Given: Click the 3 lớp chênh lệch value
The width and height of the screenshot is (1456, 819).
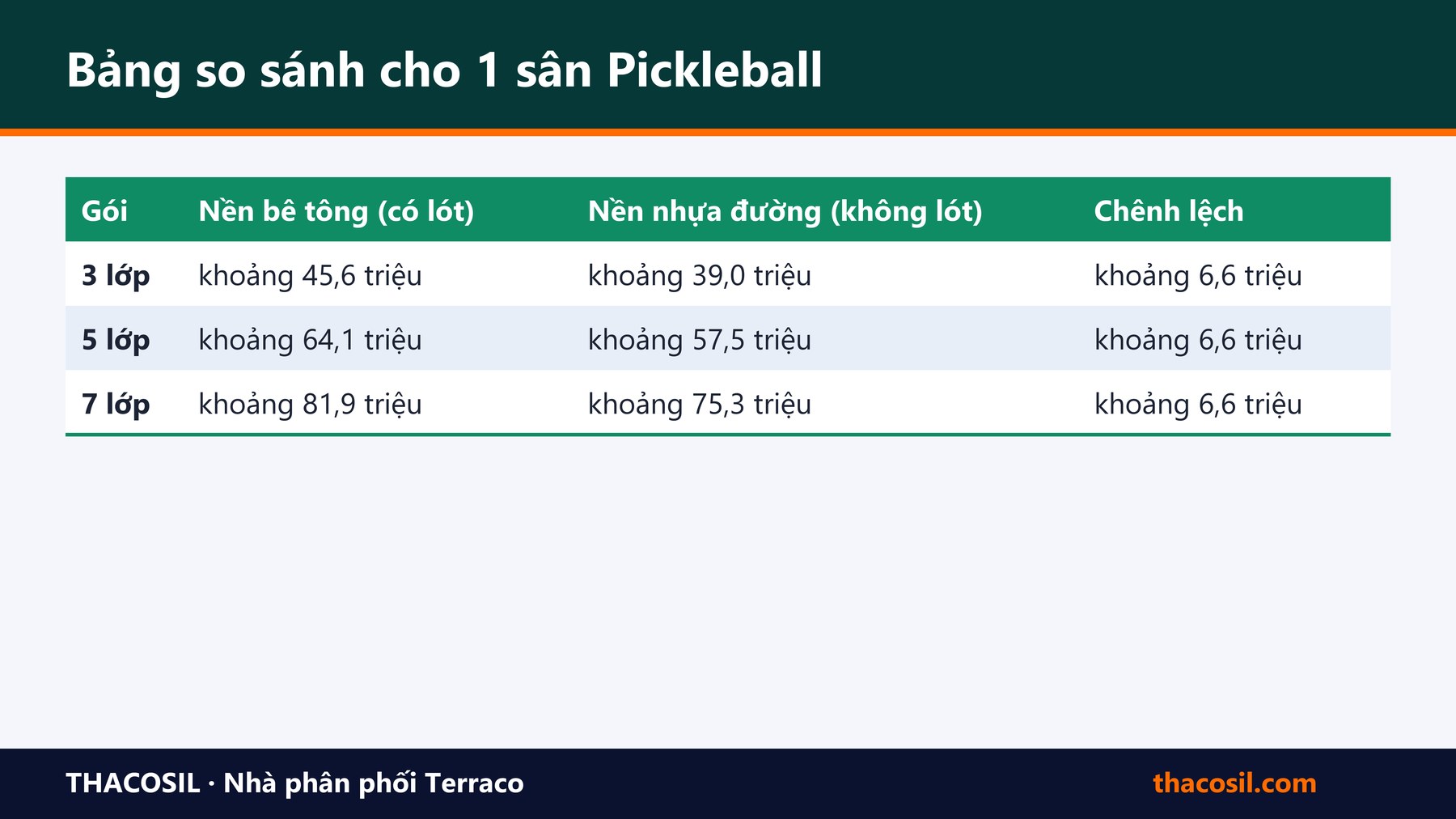Looking at the screenshot, I should [1198, 276].
